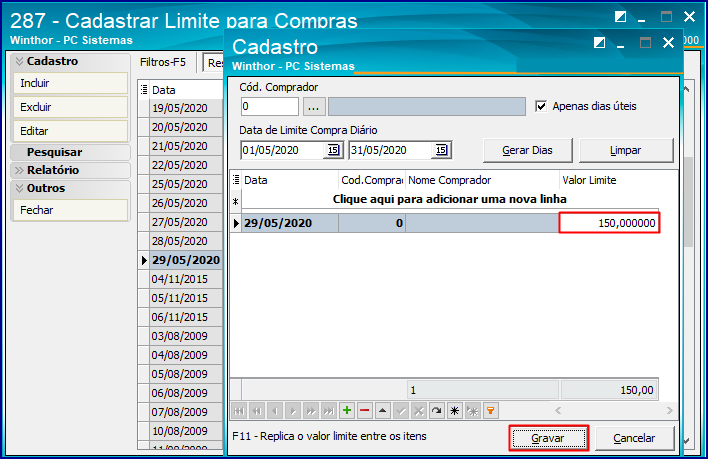Click the Cadastro grid column chooser icon
This screenshot has width=708, height=459.
pyautogui.click(x=236, y=180)
